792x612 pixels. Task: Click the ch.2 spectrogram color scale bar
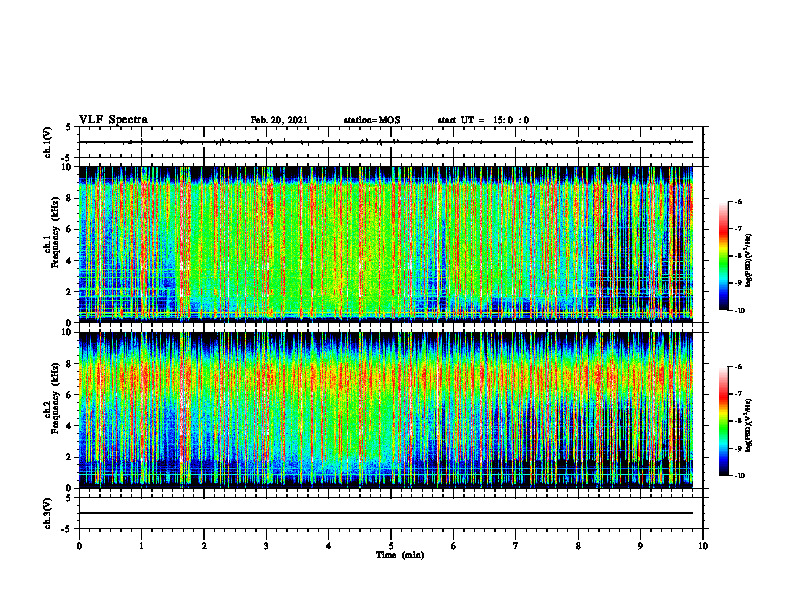(x=724, y=421)
